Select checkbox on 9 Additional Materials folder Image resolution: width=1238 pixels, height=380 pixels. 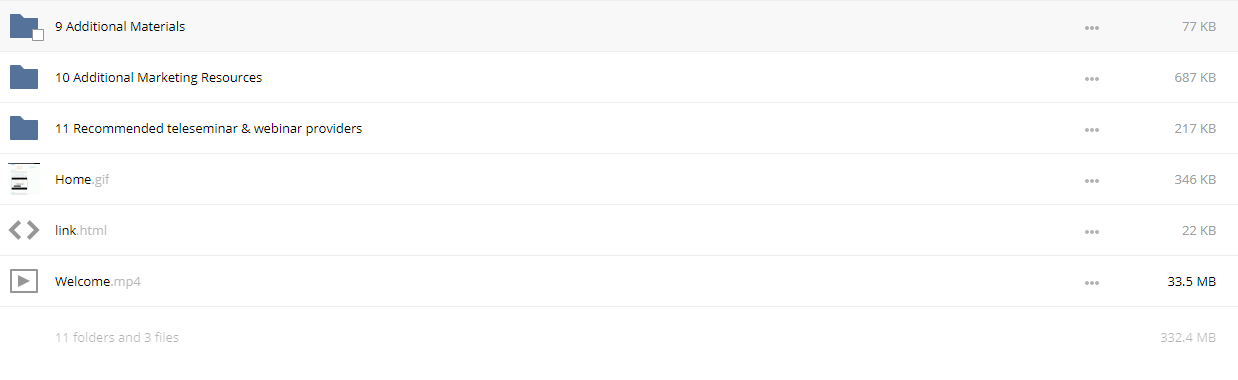pos(38,35)
